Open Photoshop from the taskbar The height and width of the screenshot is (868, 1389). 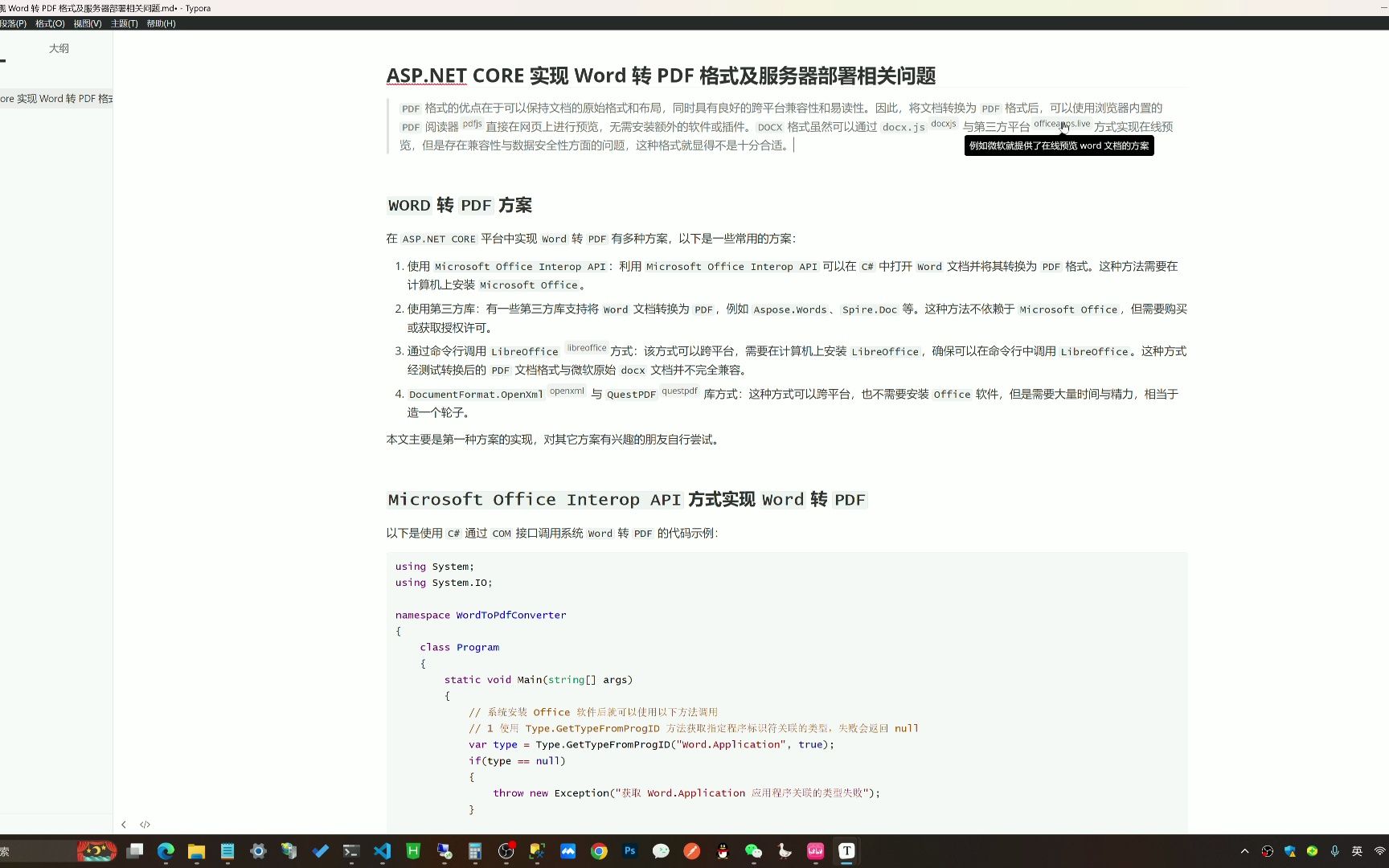(x=630, y=851)
